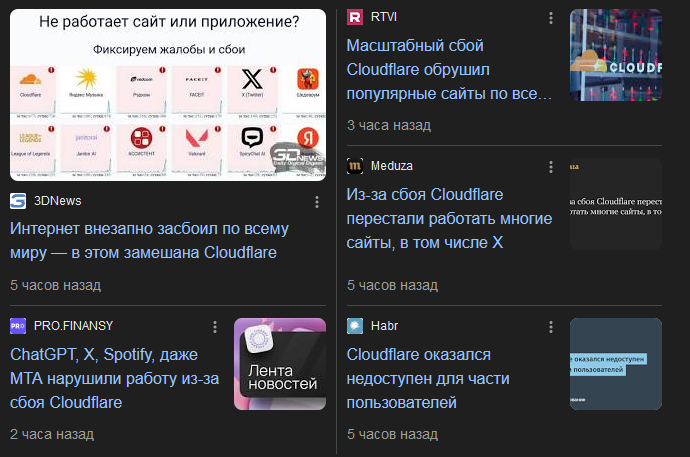Click the RTVI red logo icon
The width and height of the screenshot is (690, 457).
[x=355, y=17]
